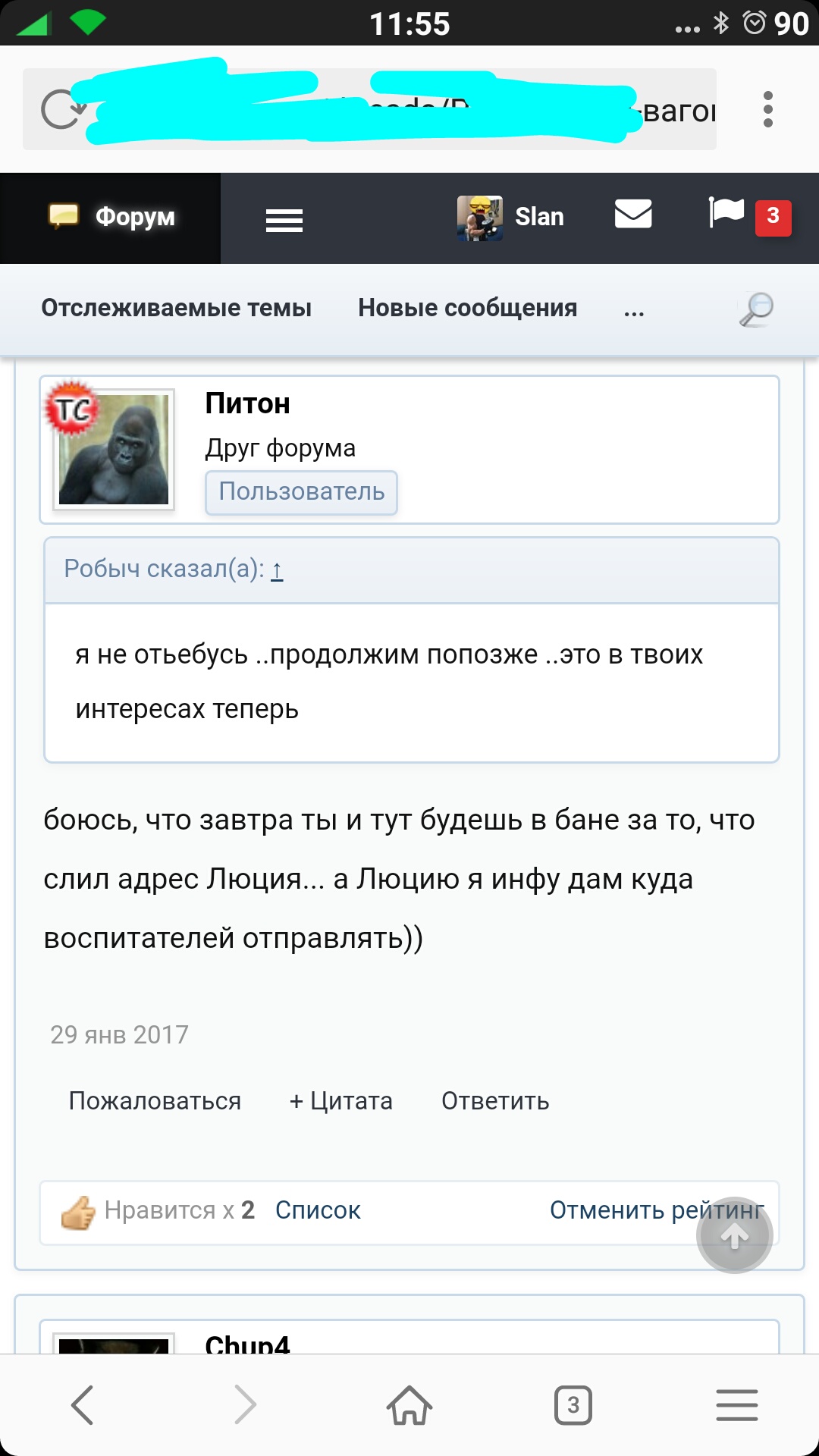Open the browser home page icon

pos(409,1405)
